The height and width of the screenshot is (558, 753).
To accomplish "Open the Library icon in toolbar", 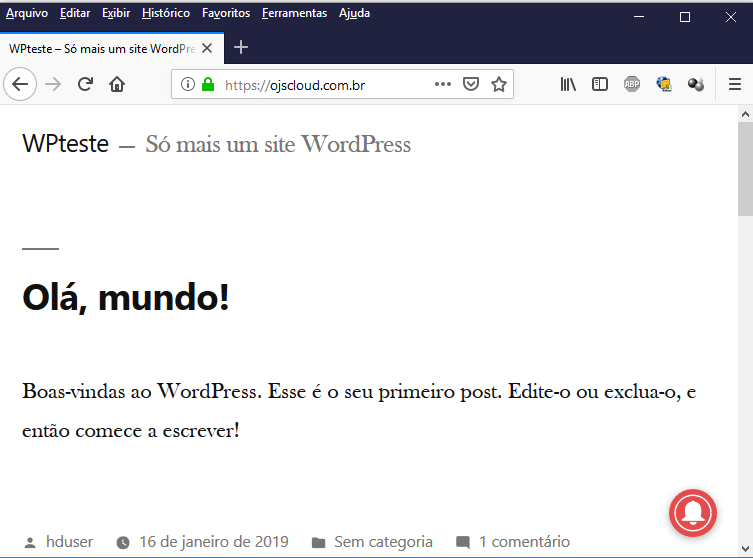I will point(568,85).
